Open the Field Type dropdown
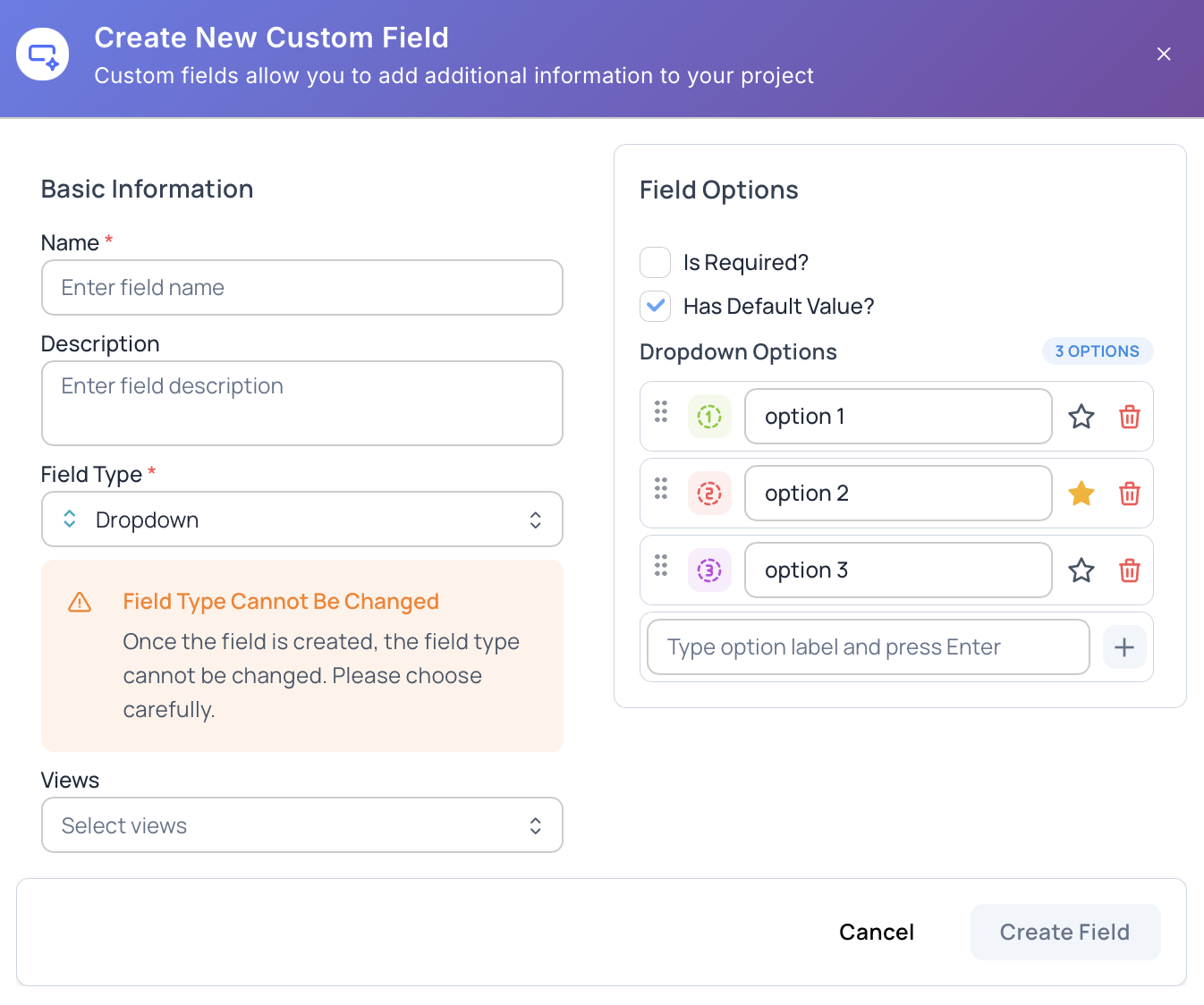This screenshot has height=1005, width=1204. point(301,519)
